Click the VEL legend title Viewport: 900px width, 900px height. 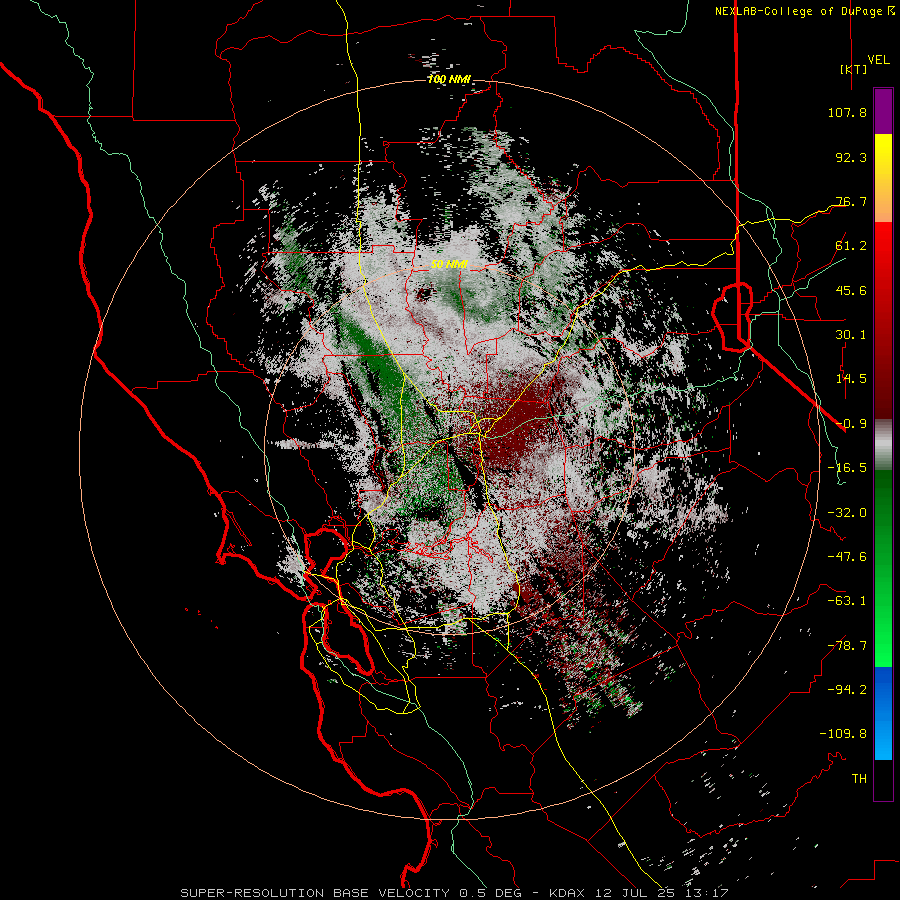pyautogui.click(x=878, y=60)
